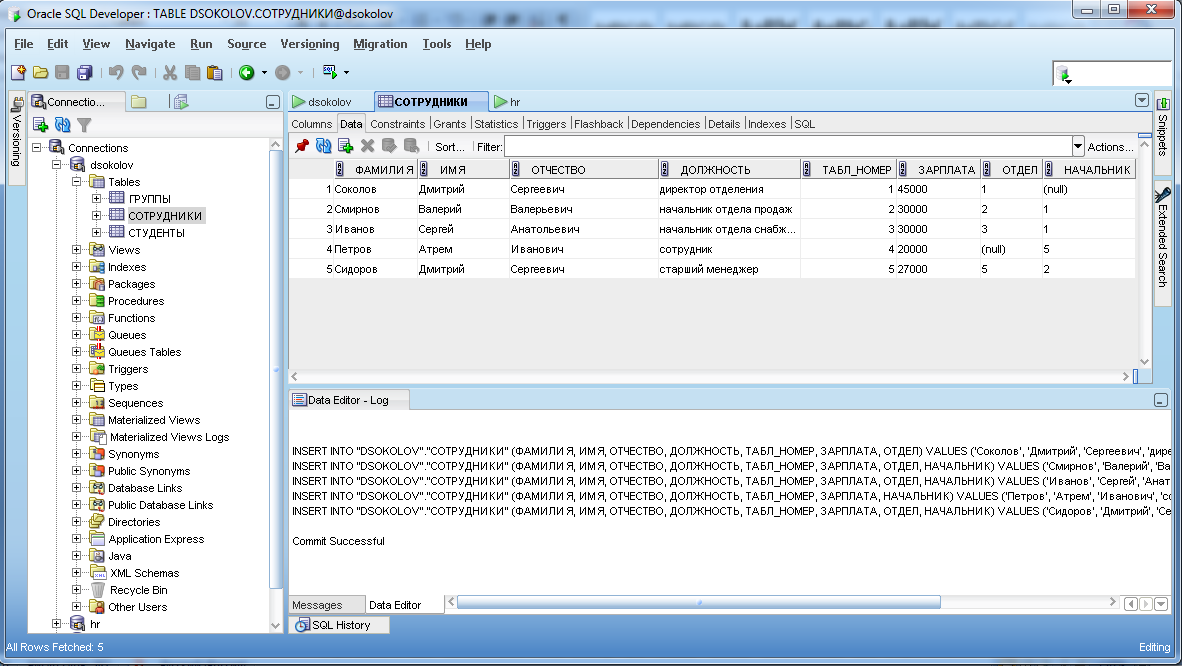Click the Undo toolbar icon
This screenshot has height=666, width=1182.
tap(116, 72)
